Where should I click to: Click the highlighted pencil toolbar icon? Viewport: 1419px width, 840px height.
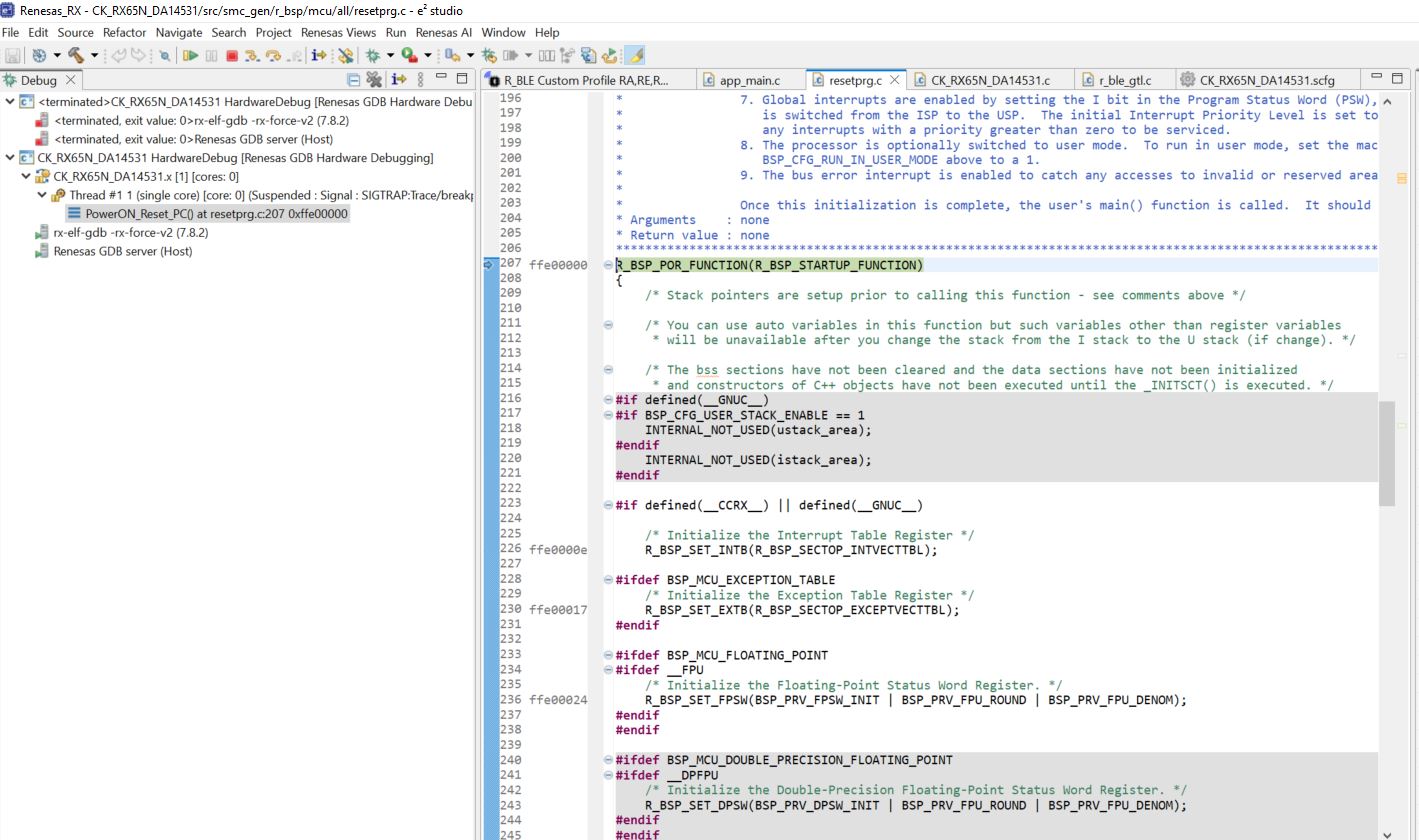(x=634, y=56)
